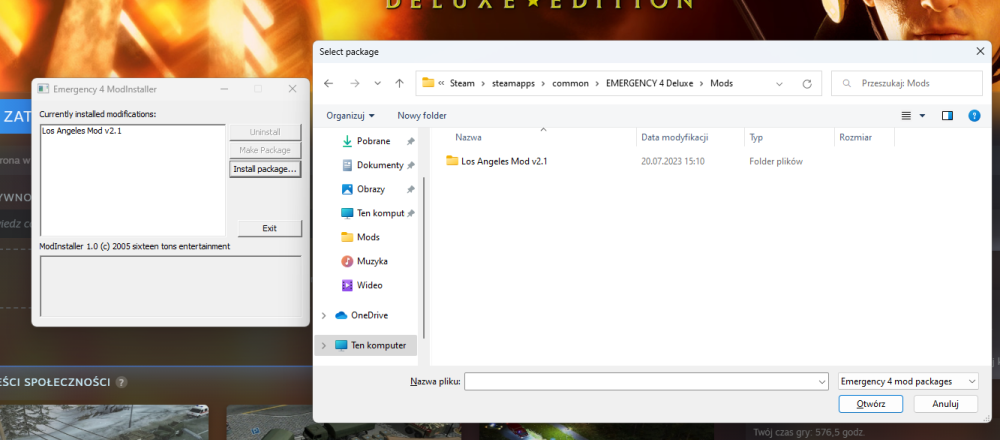
Task: Expand address bar path history chevron
Action: (x=779, y=84)
